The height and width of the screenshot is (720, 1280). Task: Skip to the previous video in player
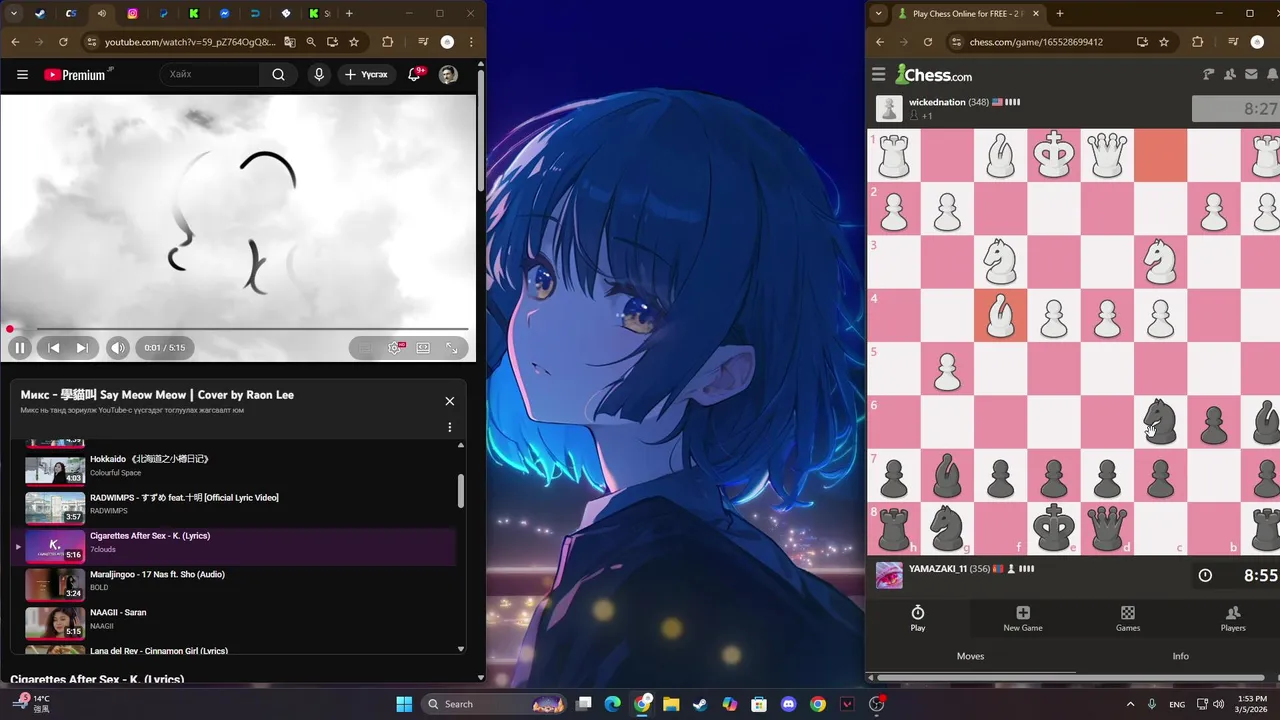click(x=54, y=348)
